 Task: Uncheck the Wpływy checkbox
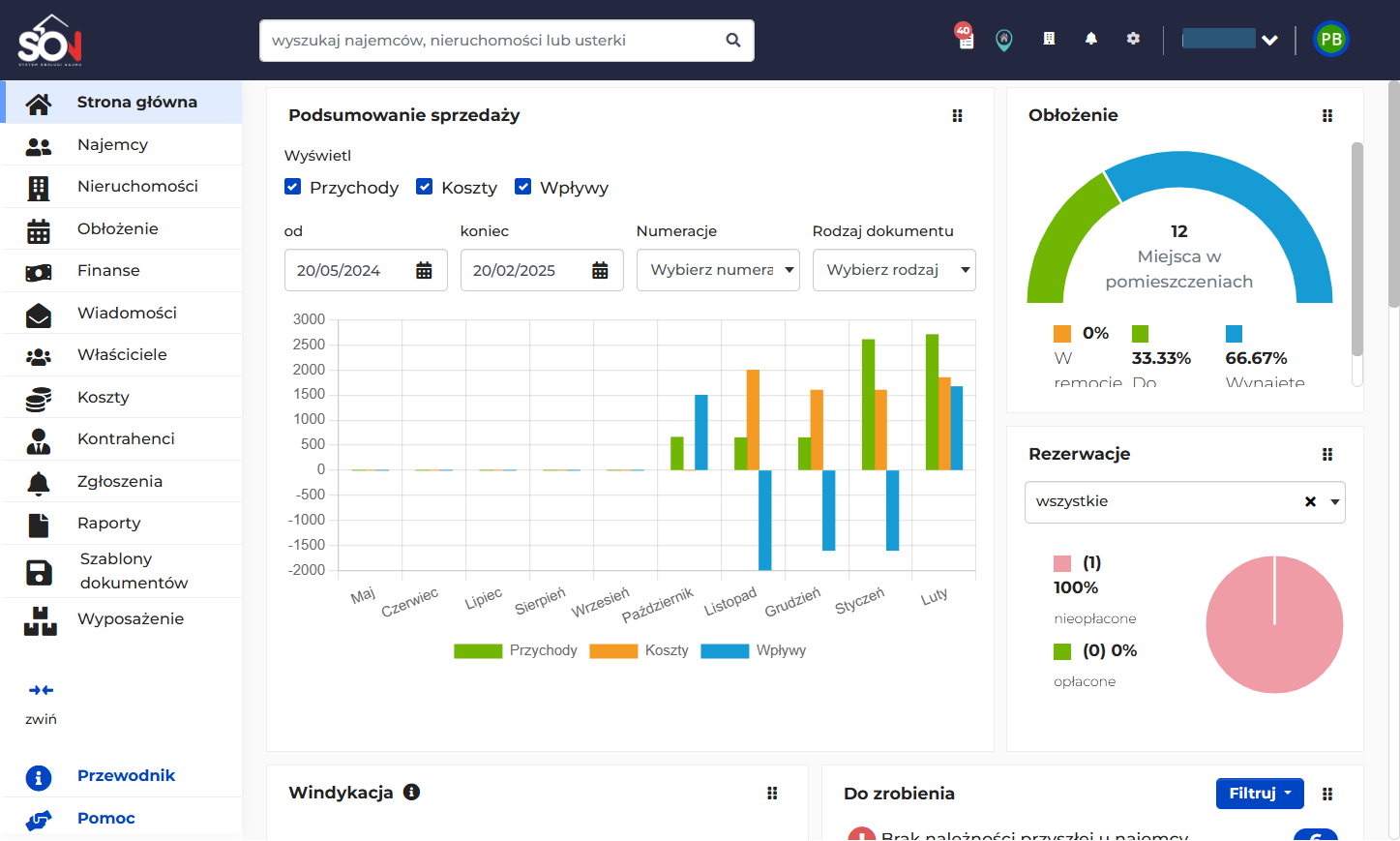(x=523, y=187)
